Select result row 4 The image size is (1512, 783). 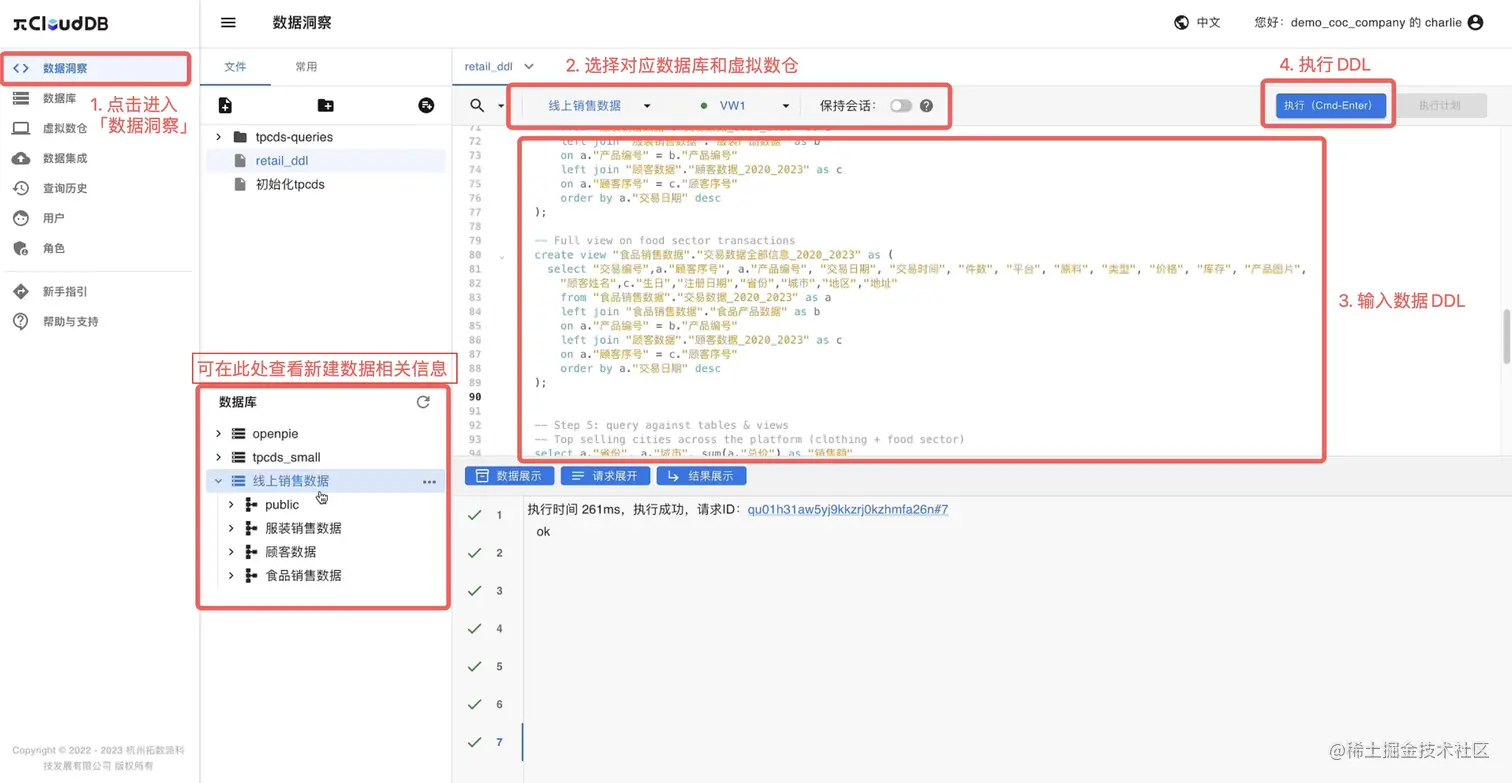pos(488,629)
